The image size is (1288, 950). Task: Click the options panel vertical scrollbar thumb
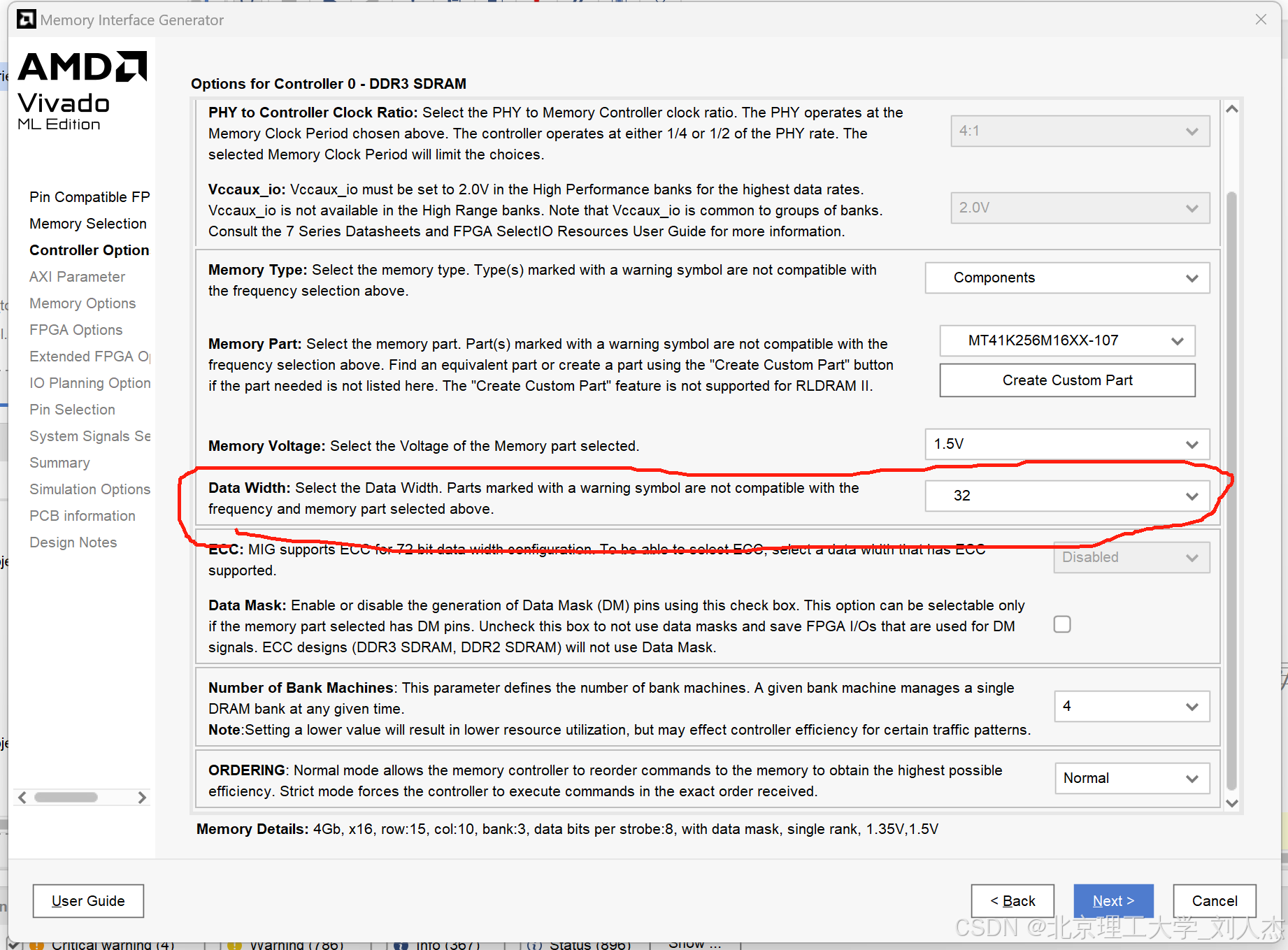pos(1232,489)
